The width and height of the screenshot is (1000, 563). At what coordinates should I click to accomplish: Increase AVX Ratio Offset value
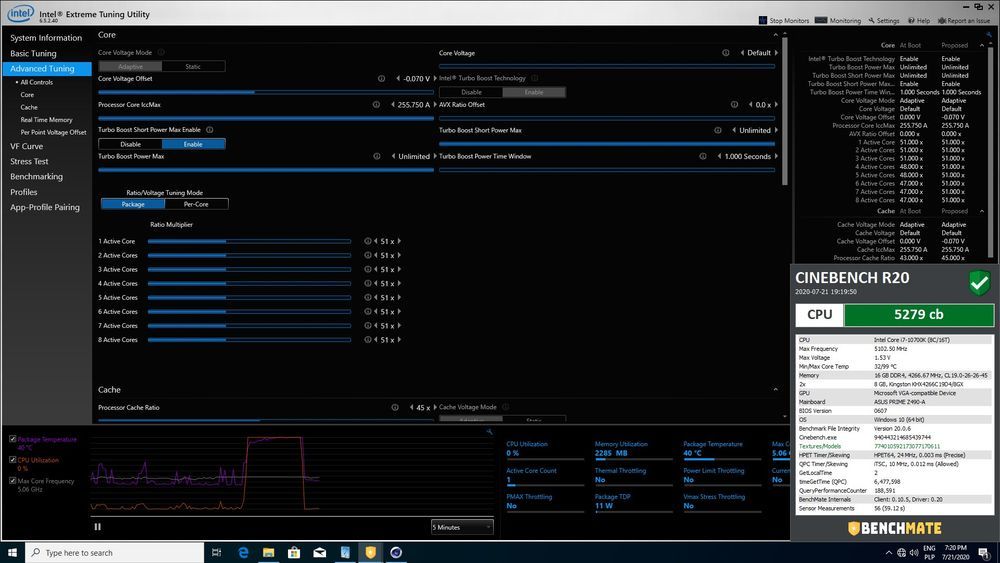point(776,105)
